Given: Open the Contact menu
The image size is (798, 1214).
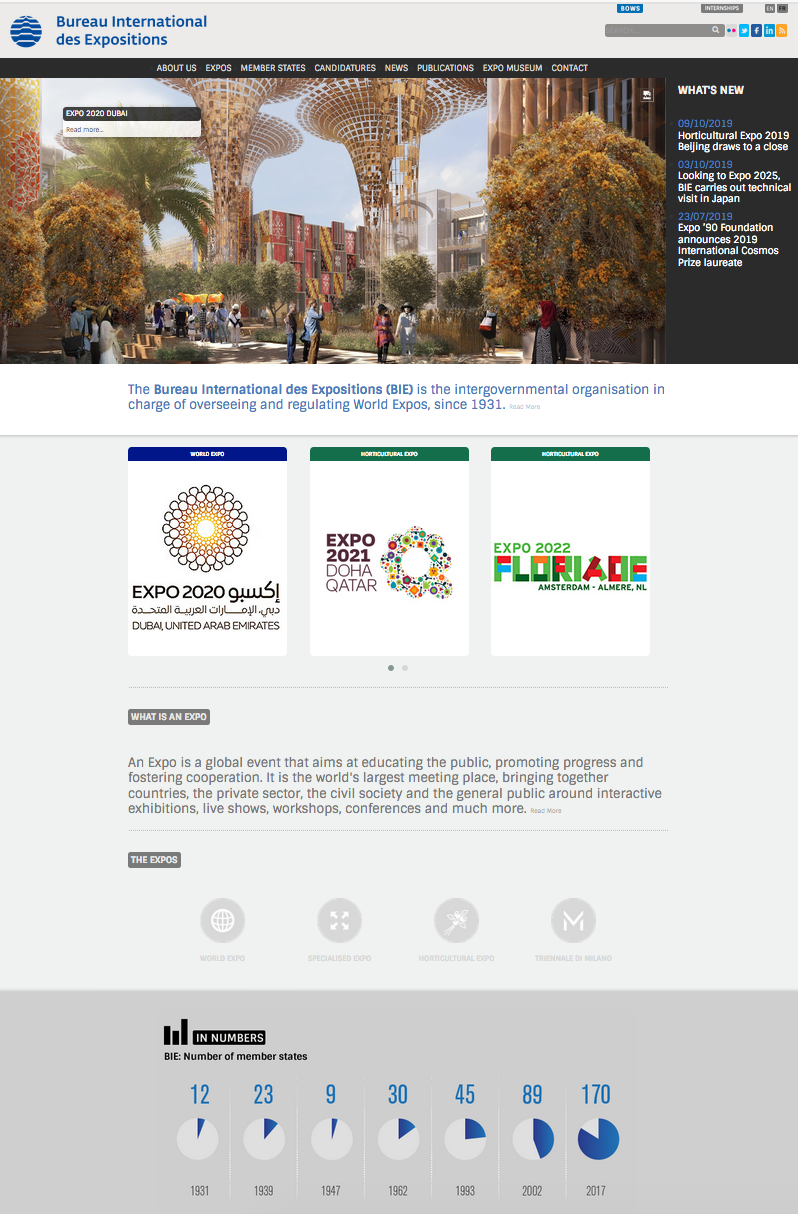Looking at the screenshot, I should coord(569,68).
